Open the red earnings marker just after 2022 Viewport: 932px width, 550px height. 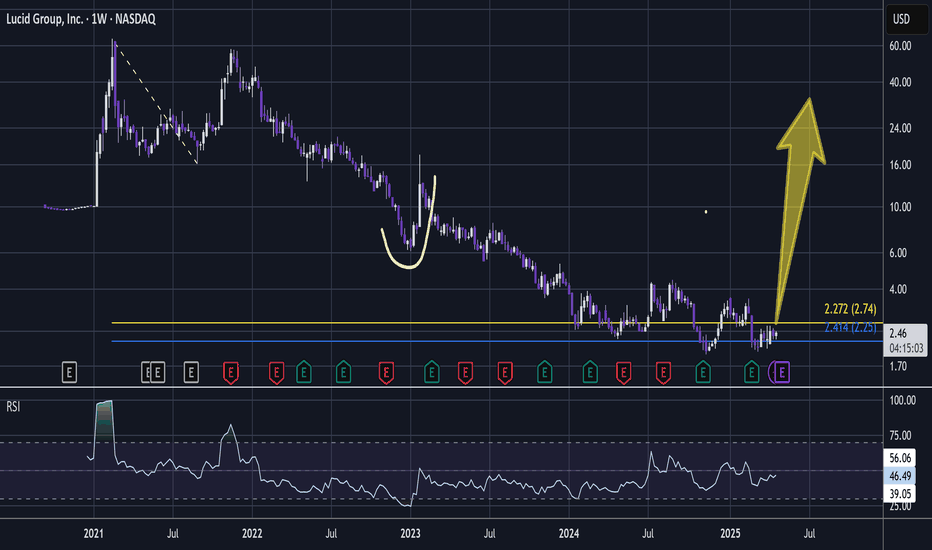coord(276,373)
